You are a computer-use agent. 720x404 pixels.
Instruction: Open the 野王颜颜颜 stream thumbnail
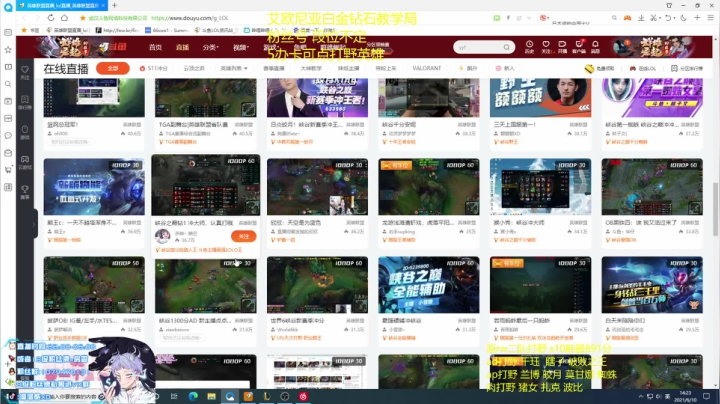pos(540,97)
